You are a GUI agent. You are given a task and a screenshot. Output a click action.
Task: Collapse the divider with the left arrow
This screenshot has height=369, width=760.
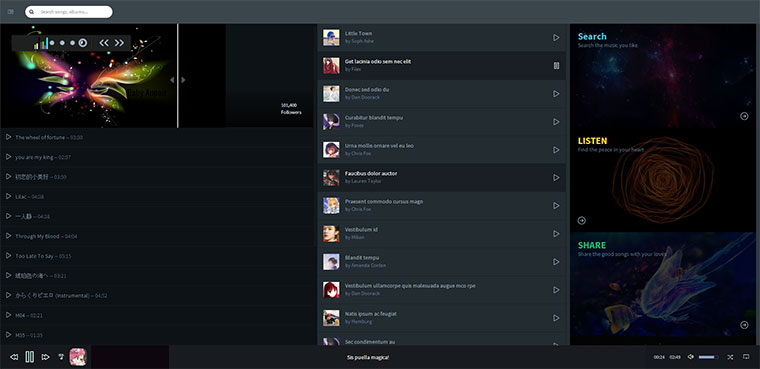click(172, 80)
